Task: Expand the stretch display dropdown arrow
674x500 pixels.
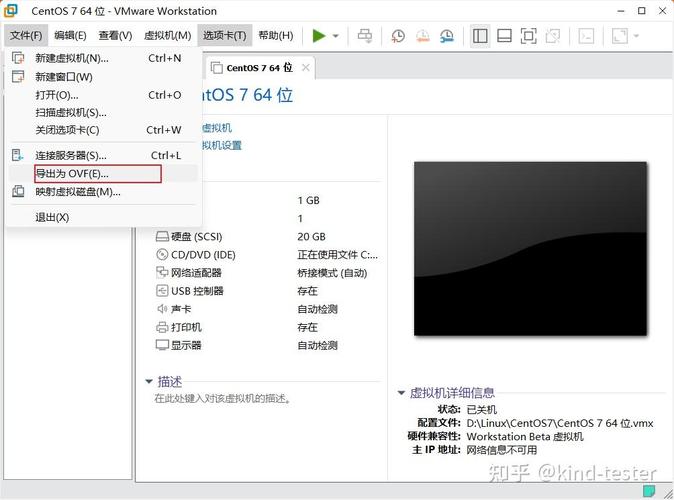Action: [x=636, y=36]
